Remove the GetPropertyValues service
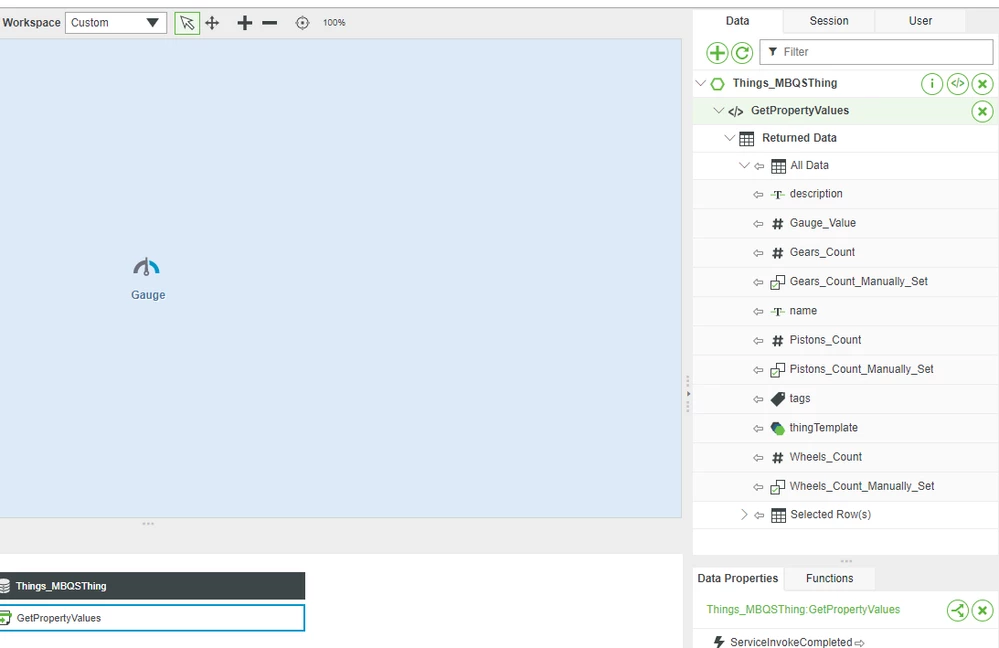The height and width of the screenshot is (648, 999). tap(982, 112)
